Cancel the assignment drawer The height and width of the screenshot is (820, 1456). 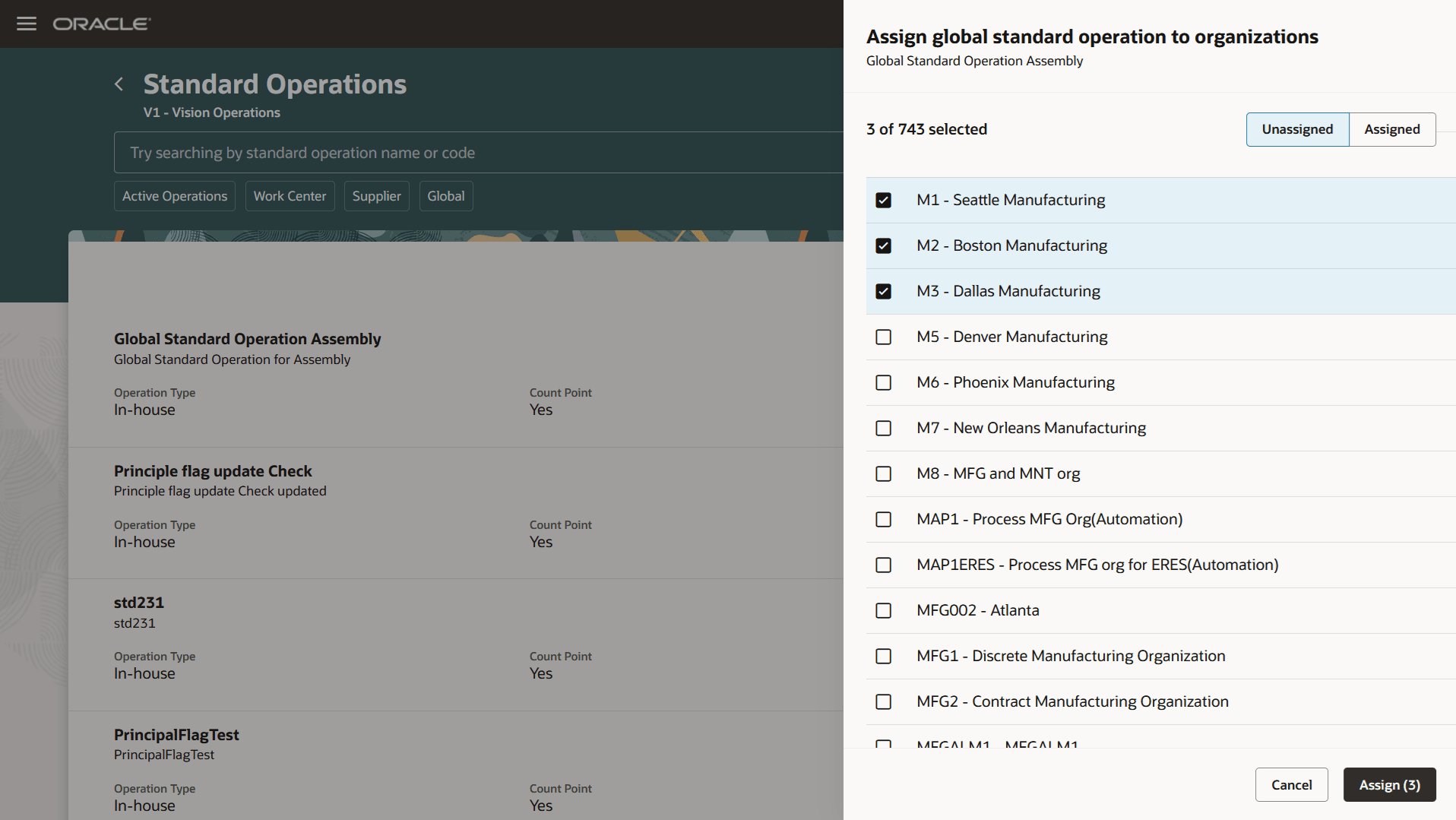tap(1291, 784)
